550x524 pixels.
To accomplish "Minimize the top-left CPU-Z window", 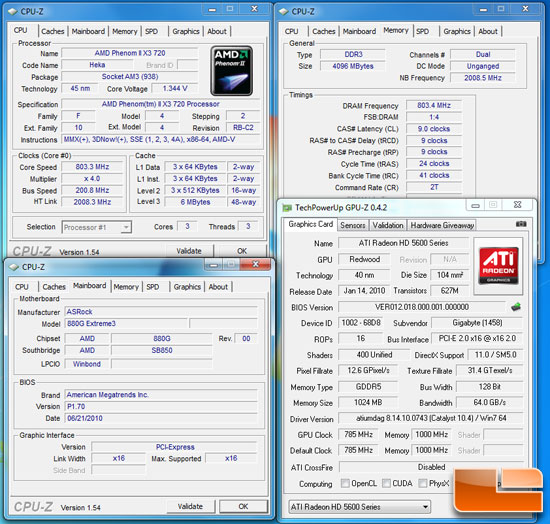I will (x=212, y=9).
